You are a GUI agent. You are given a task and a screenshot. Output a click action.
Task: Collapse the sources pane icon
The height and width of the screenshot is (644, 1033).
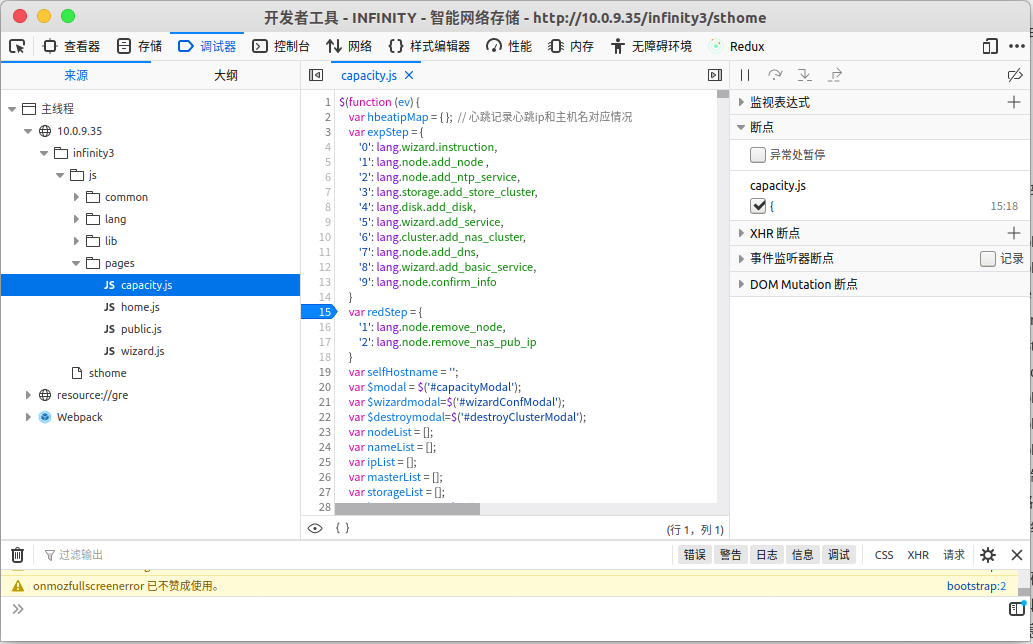click(316, 75)
